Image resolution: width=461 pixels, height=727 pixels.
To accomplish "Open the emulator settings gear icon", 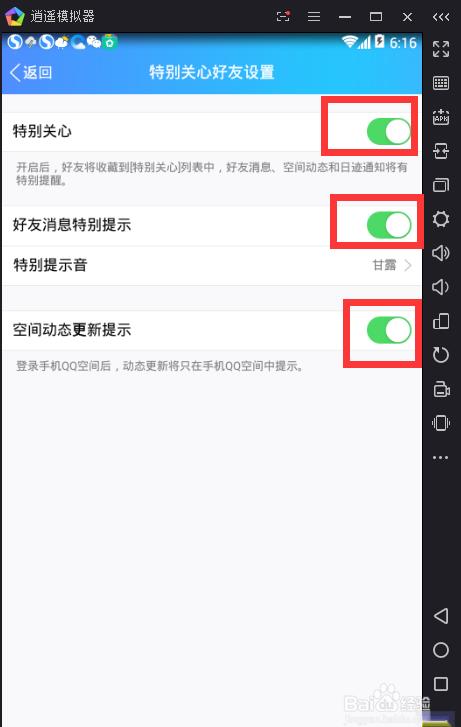I will (441, 219).
